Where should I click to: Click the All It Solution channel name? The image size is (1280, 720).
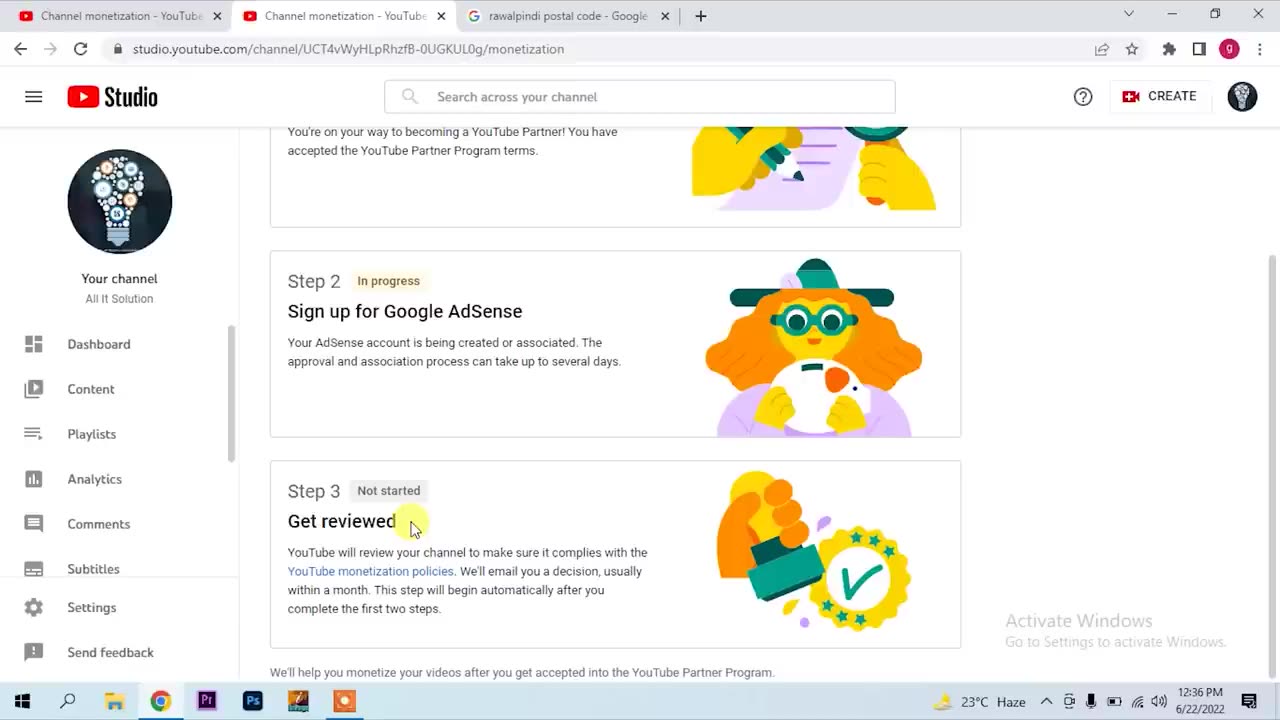pos(119,299)
